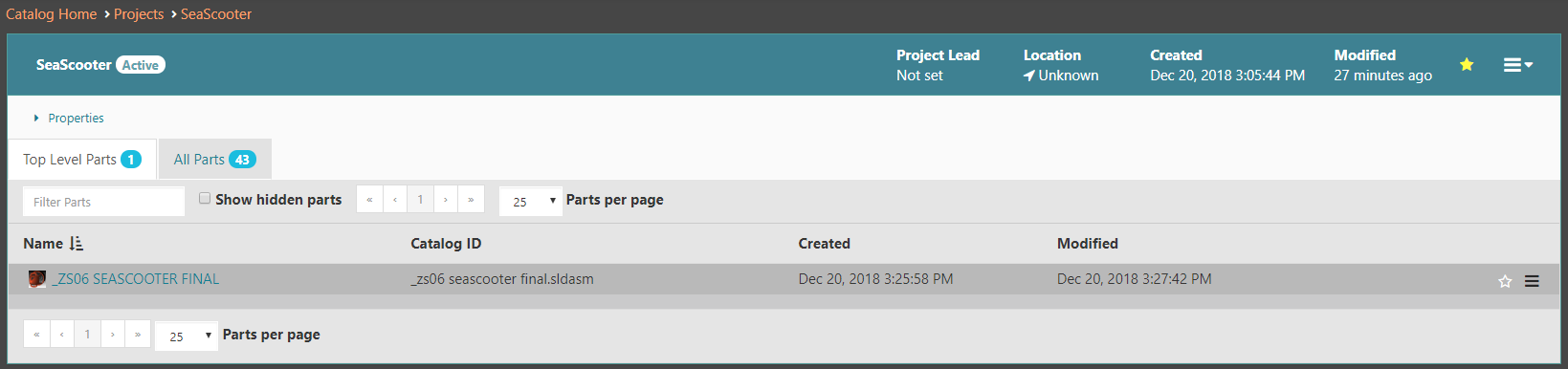Go to last page in top pagination
The width and height of the screenshot is (1568, 369).
click(471, 200)
